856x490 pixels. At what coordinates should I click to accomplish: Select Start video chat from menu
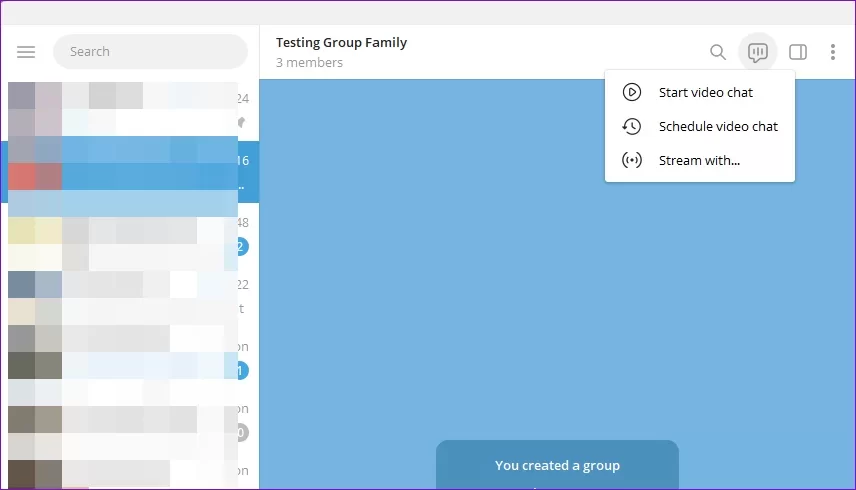click(705, 92)
